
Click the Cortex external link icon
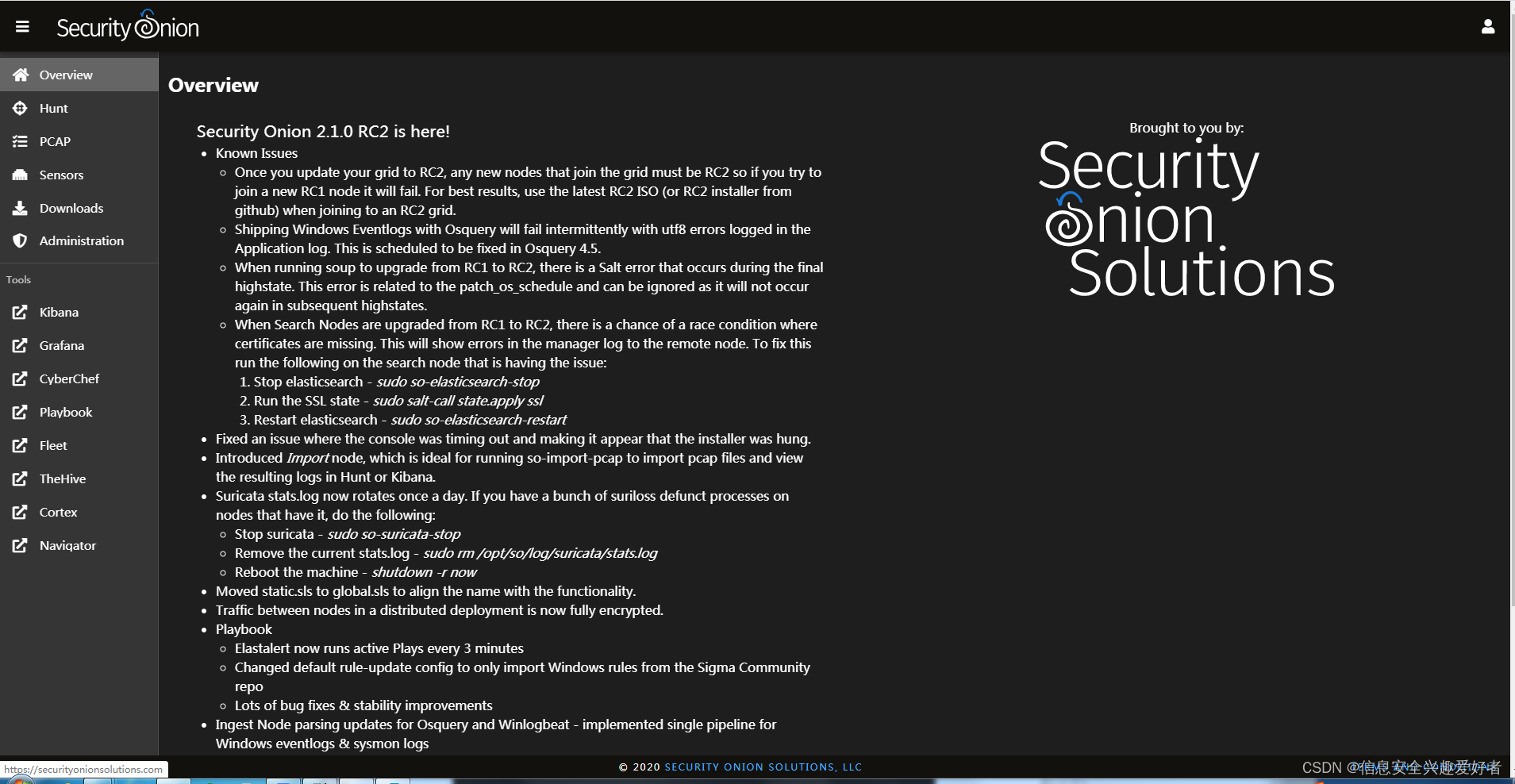click(20, 512)
